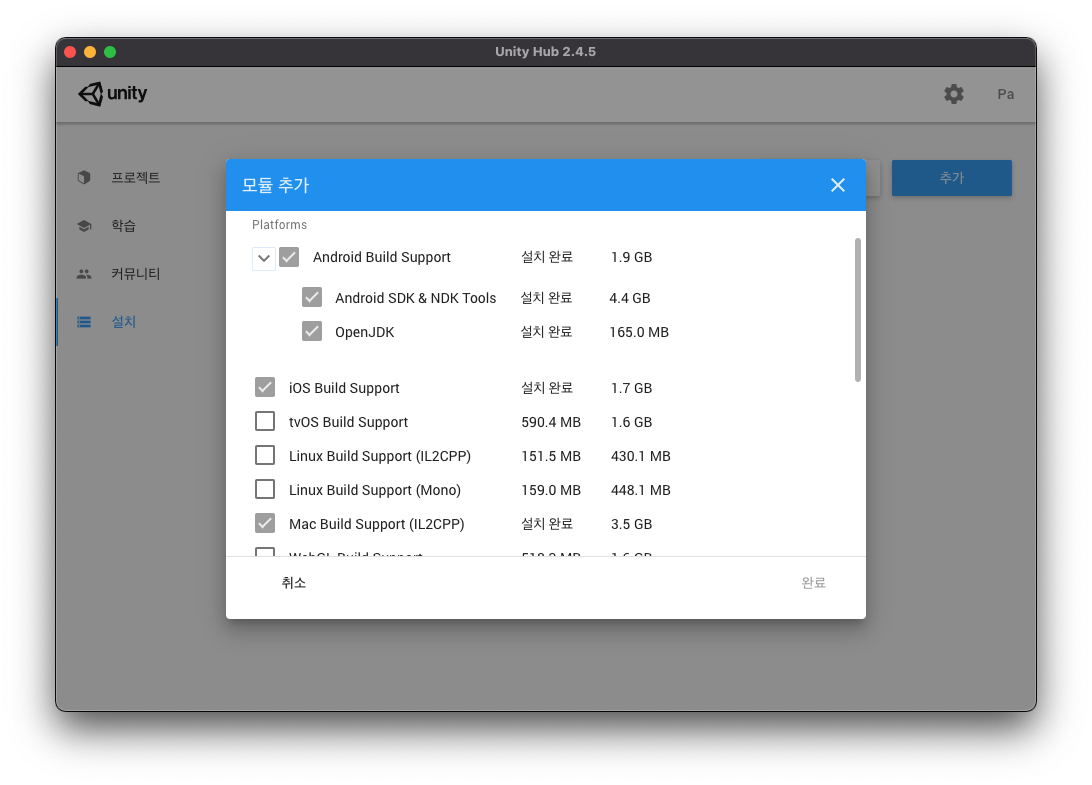Click the blue 추가 button

point(951,178)
